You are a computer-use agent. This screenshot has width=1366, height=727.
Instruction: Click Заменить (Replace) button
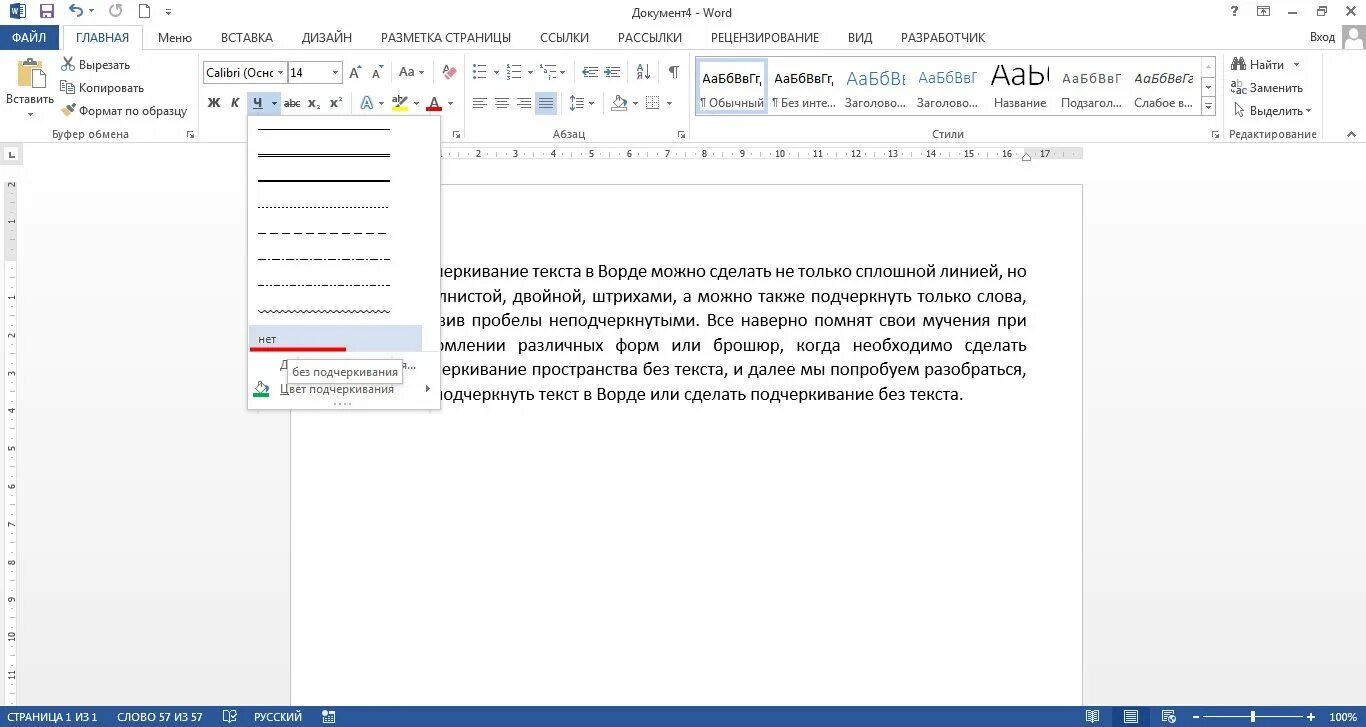coord(1268,88)
